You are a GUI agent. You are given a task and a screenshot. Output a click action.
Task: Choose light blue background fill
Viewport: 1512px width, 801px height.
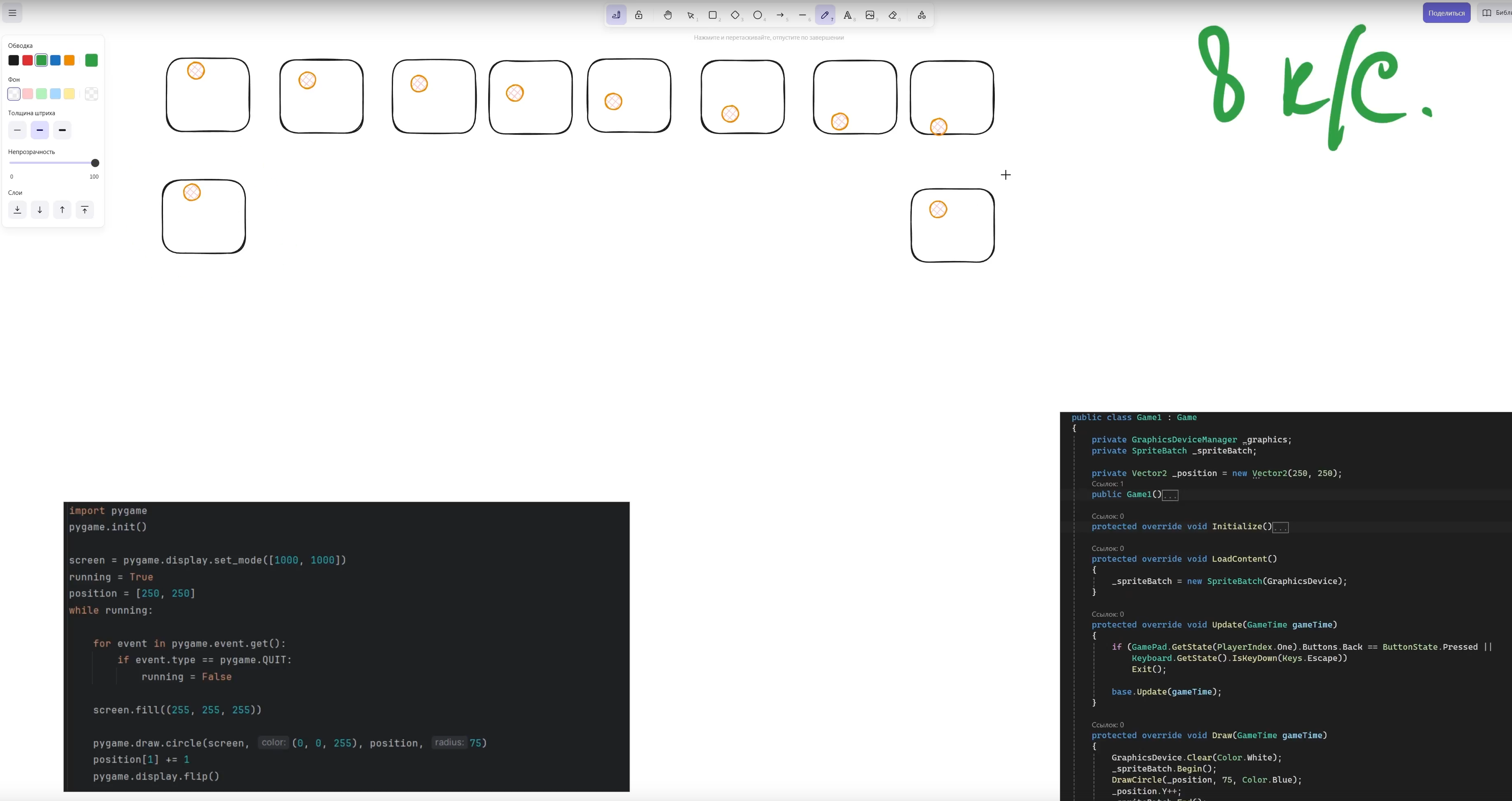point(55,94)
